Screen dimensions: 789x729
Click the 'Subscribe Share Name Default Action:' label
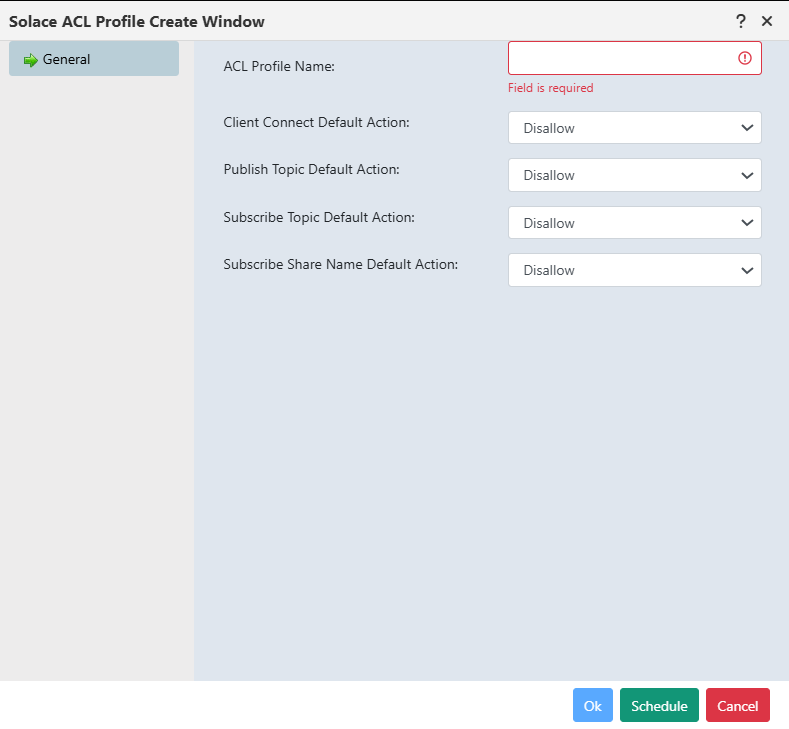[x=341, y=265]
